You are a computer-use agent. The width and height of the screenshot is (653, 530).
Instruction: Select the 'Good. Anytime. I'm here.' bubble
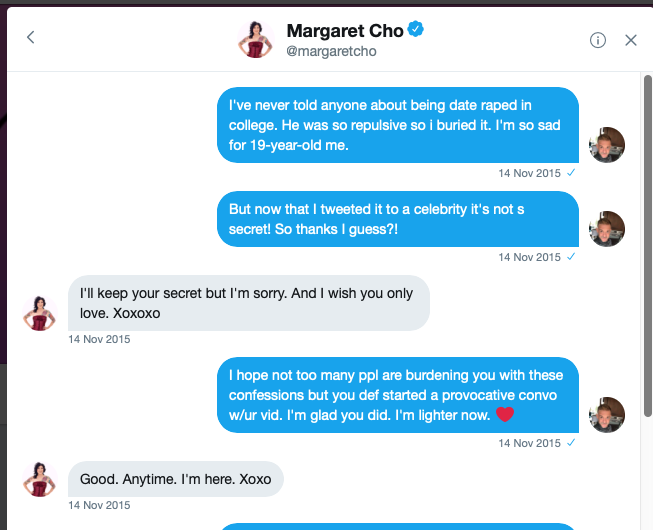(176, 479)
